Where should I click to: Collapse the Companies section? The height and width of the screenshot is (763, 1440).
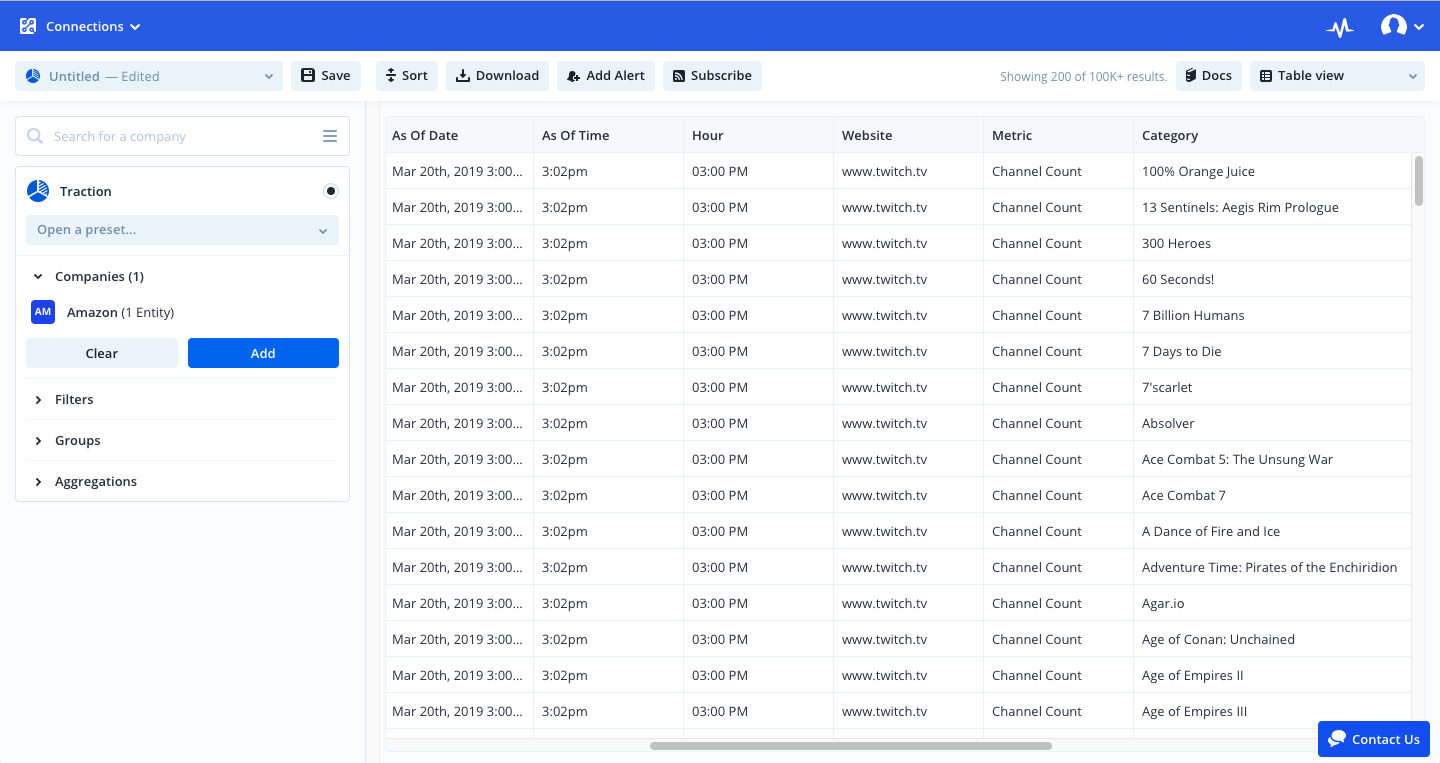pos(38,276)
